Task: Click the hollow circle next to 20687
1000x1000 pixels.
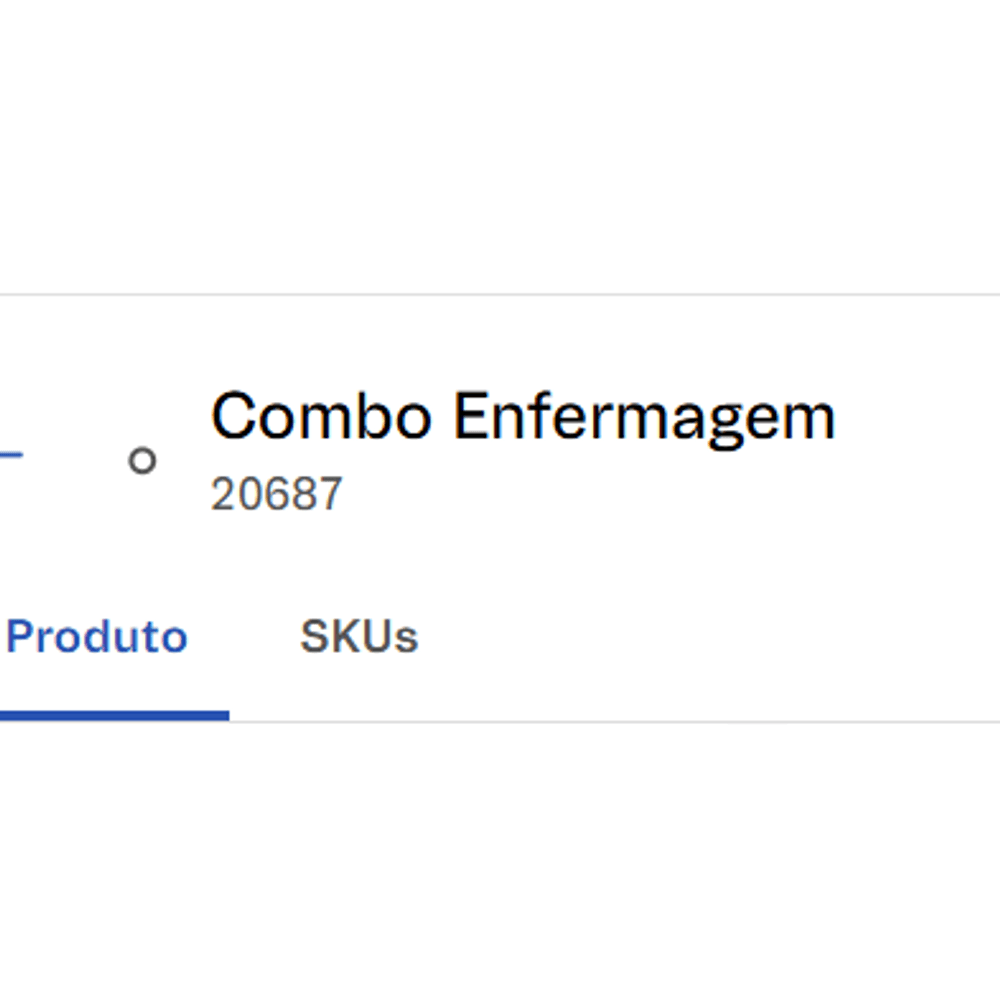Action: pos(143,460)
